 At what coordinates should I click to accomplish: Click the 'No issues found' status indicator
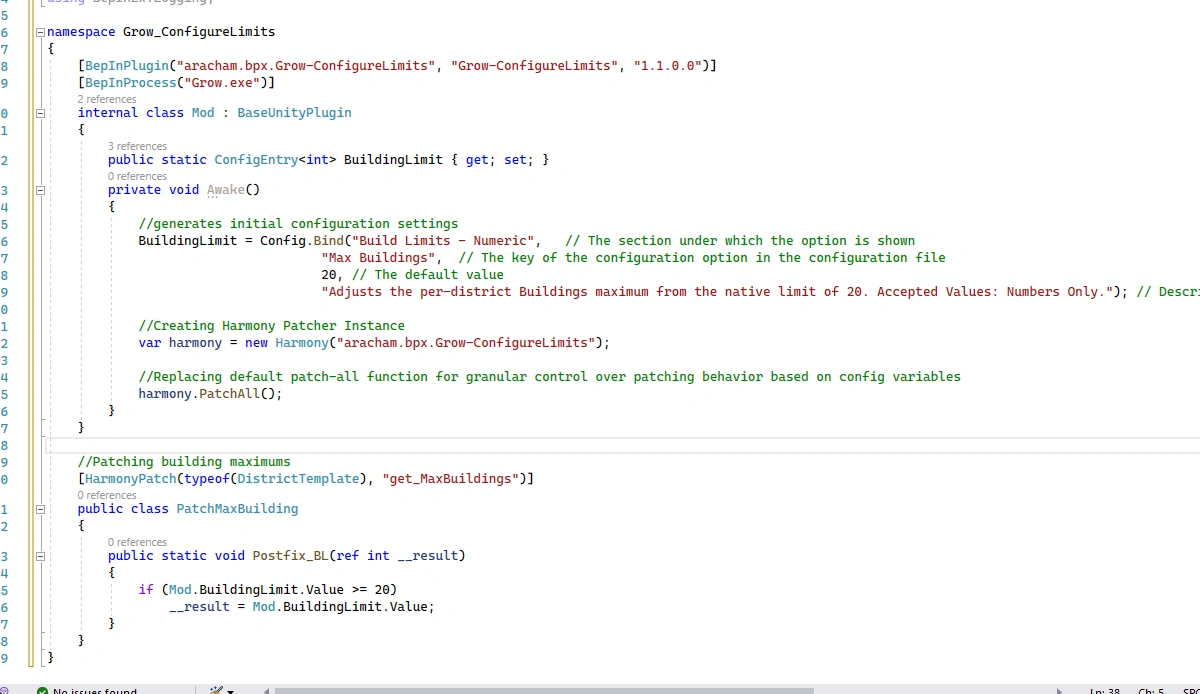87,690
